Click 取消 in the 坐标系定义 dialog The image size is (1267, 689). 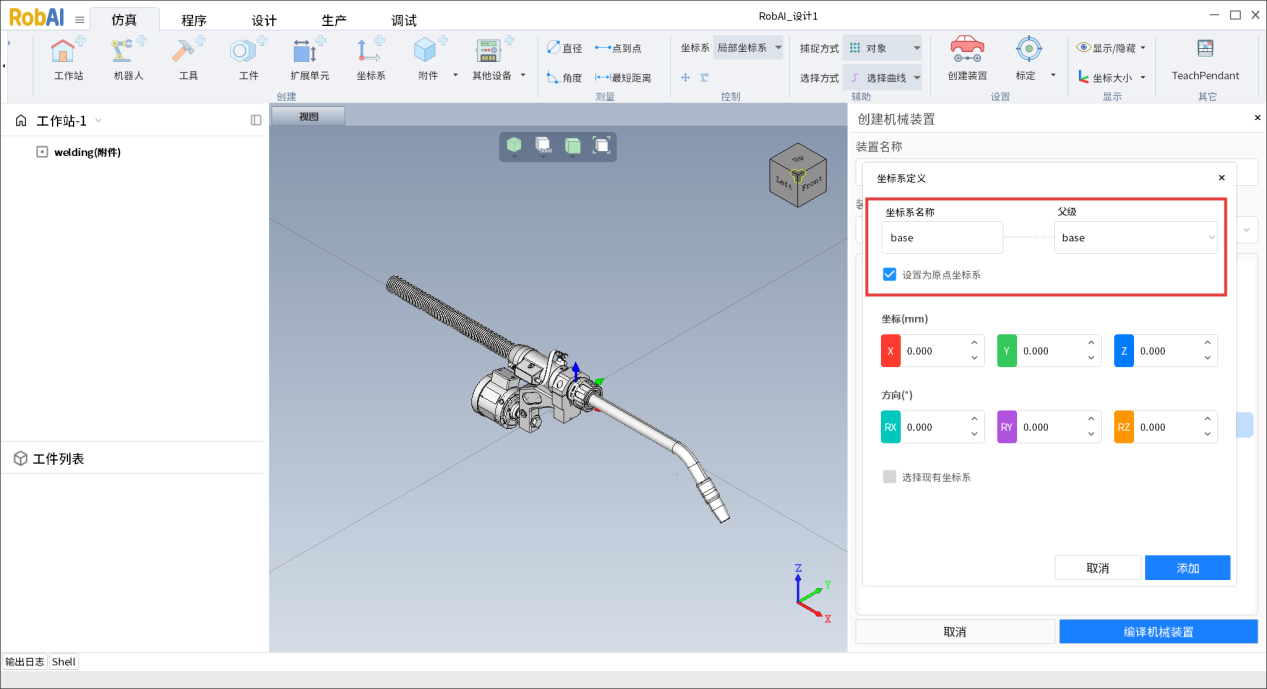click(x=1098, y=568)
